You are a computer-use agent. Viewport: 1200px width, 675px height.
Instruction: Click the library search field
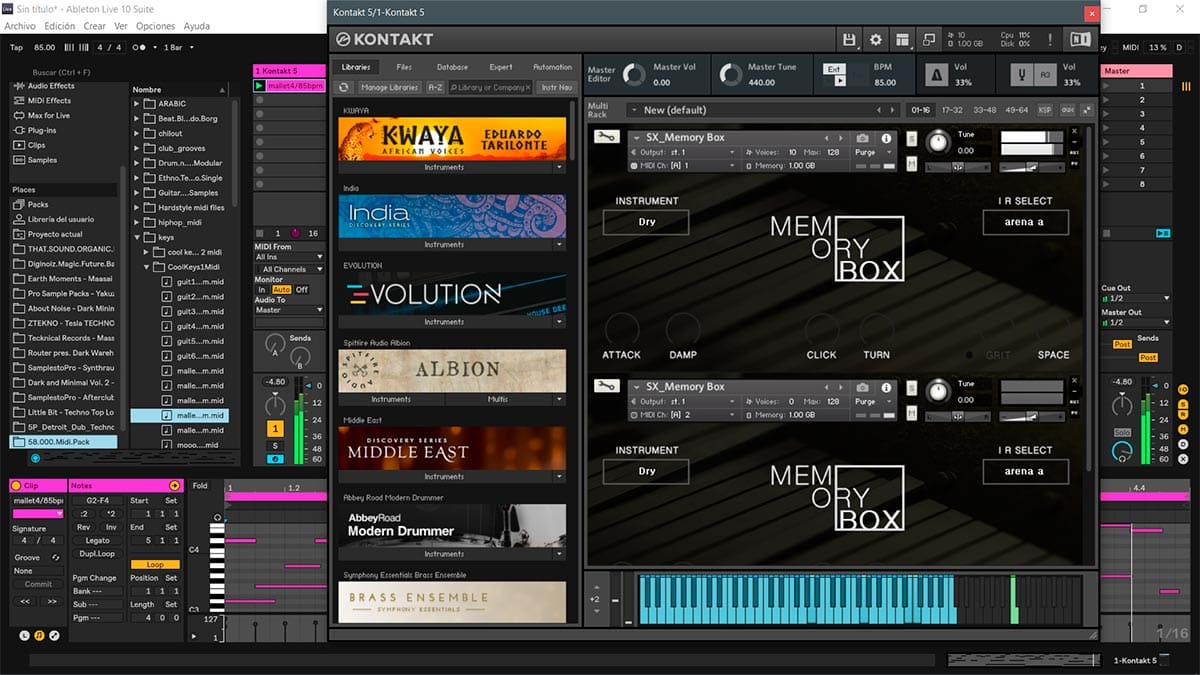(492, 88)
